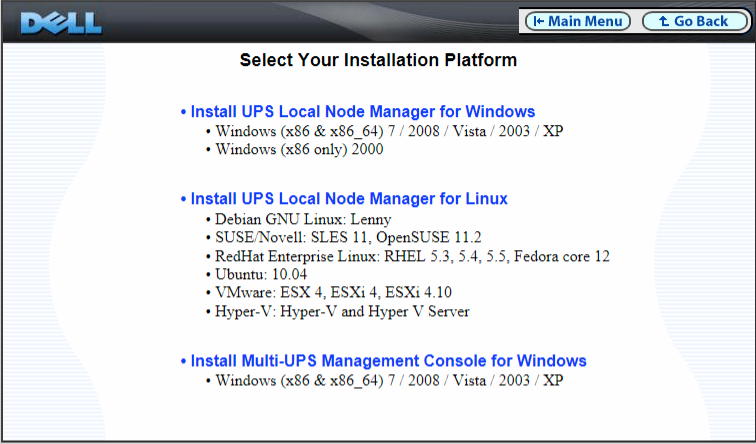The height and width of the screenshot is (444, 756).
Task: Click the Main Menu button
Action: pos(577,21)
